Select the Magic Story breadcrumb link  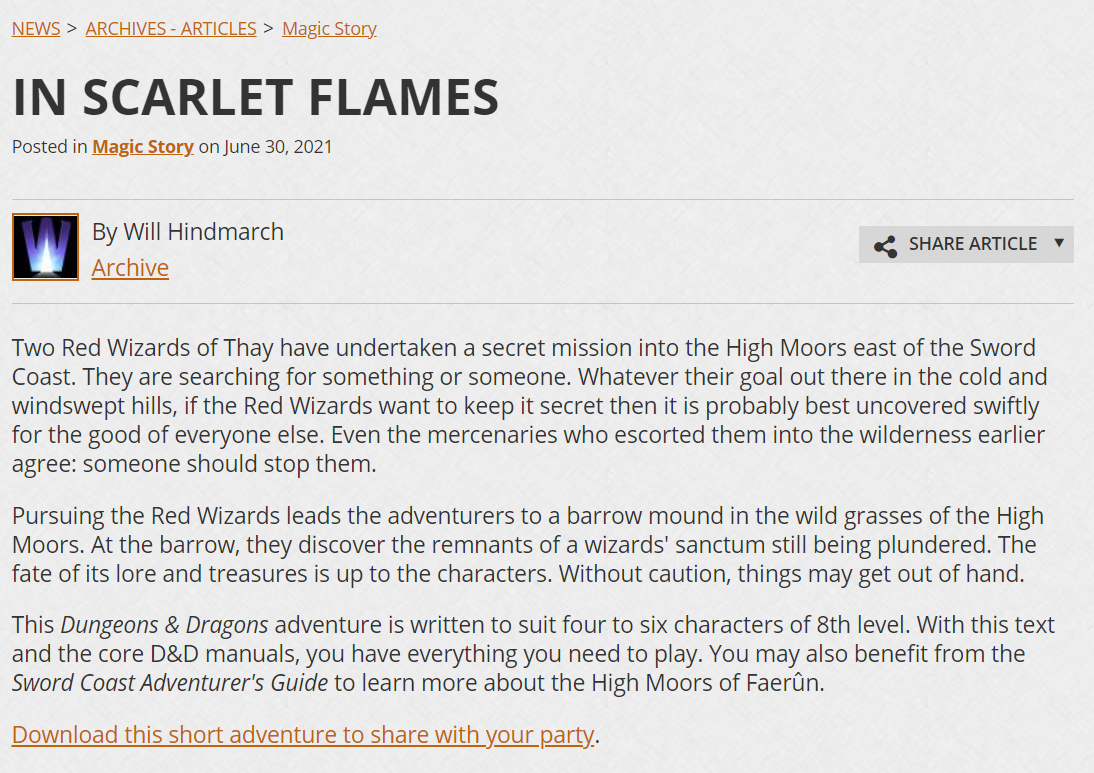point(329,29)
